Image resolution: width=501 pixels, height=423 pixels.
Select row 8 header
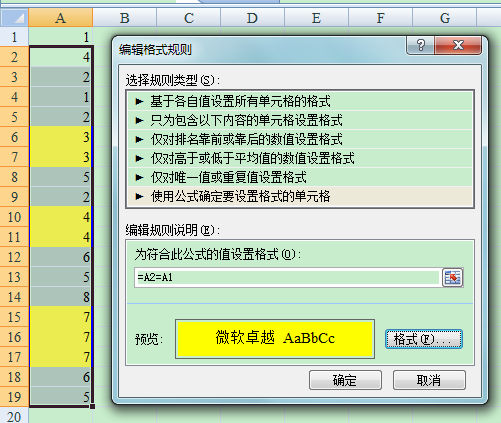14,177
